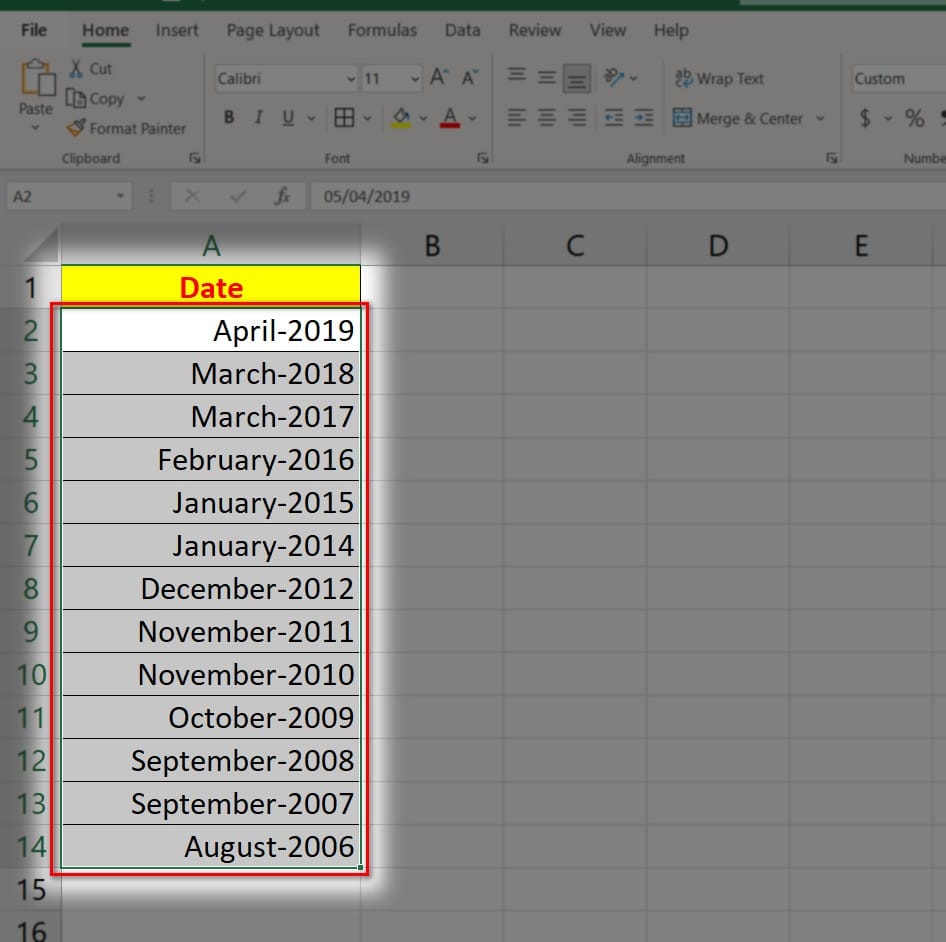
Task: Expand the font size dropdown
Action: click(415, 79)
